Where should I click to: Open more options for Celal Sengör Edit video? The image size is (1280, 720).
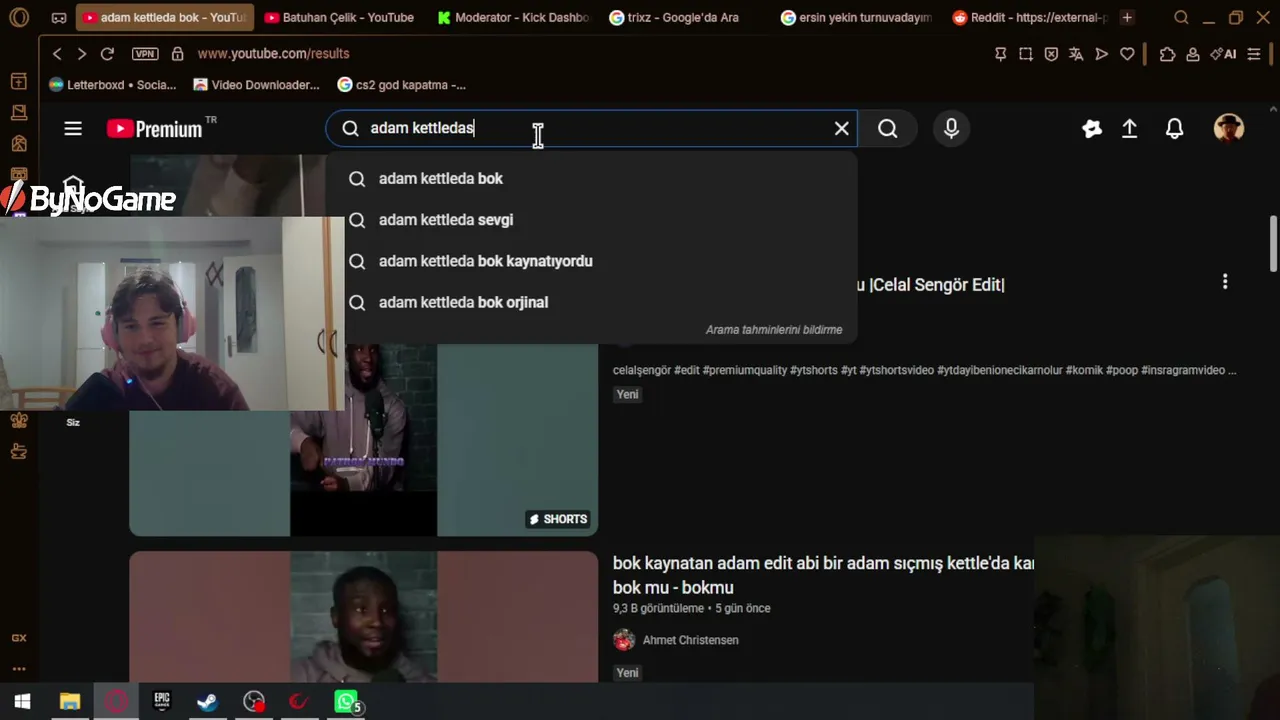click(x=1225, y=282)
